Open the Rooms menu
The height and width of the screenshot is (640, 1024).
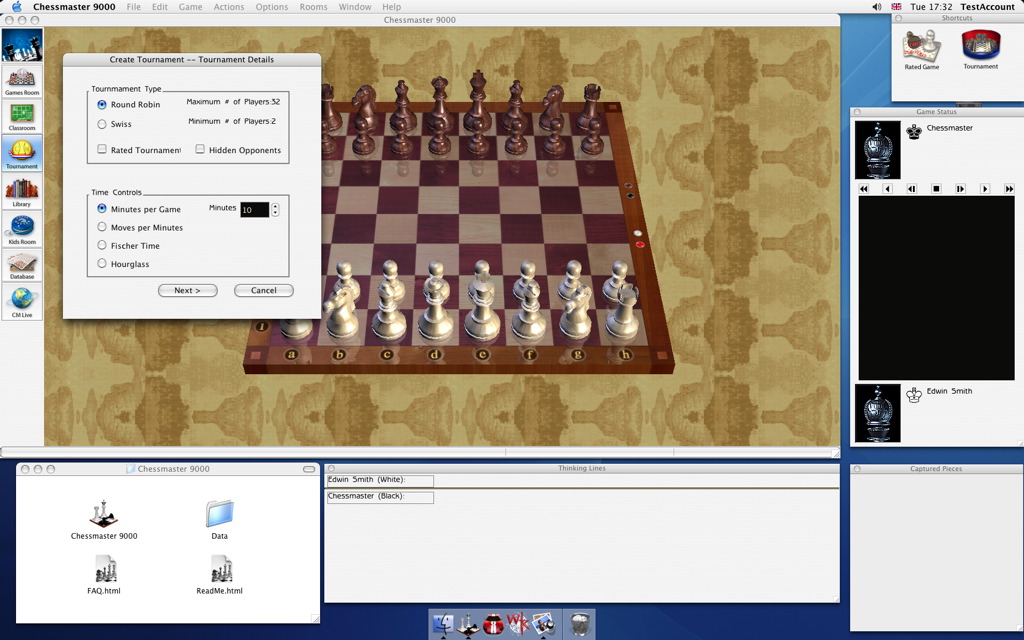(x=313, y=7)
